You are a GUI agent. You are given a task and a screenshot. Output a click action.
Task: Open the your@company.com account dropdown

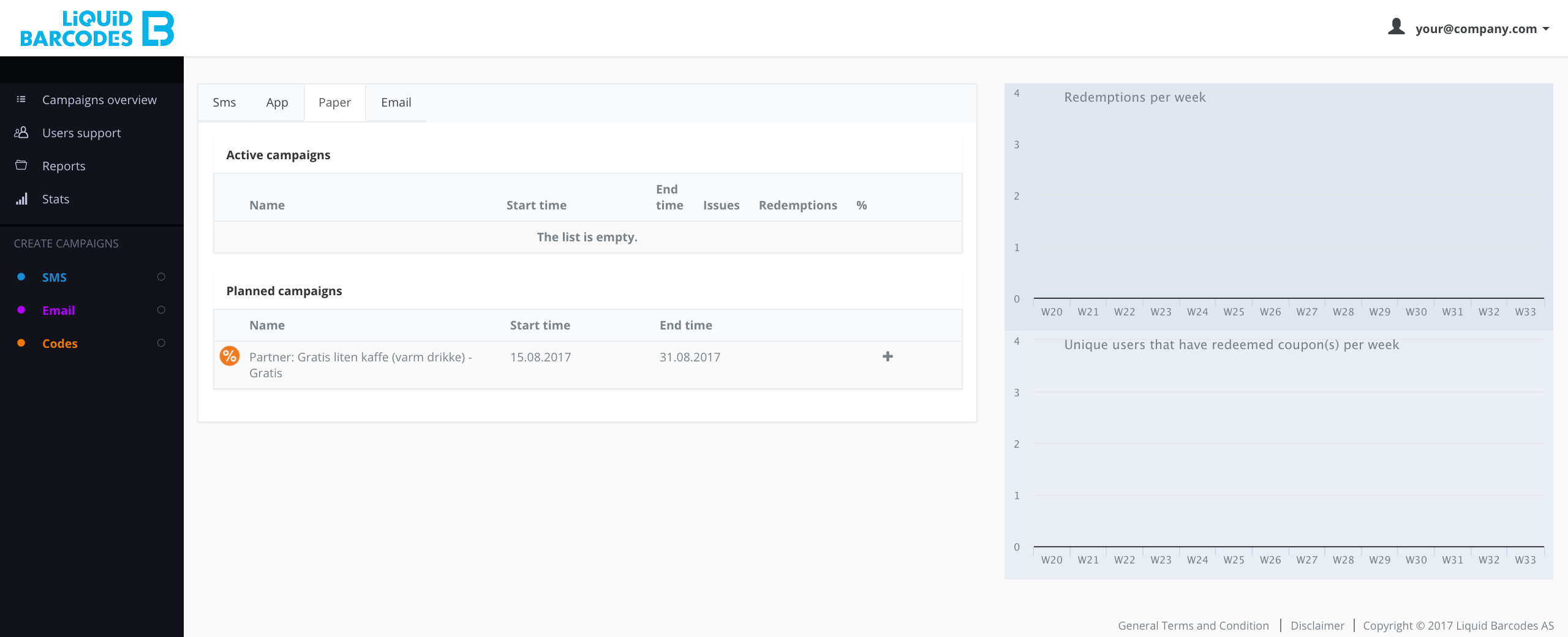[x=1482, y=29]
